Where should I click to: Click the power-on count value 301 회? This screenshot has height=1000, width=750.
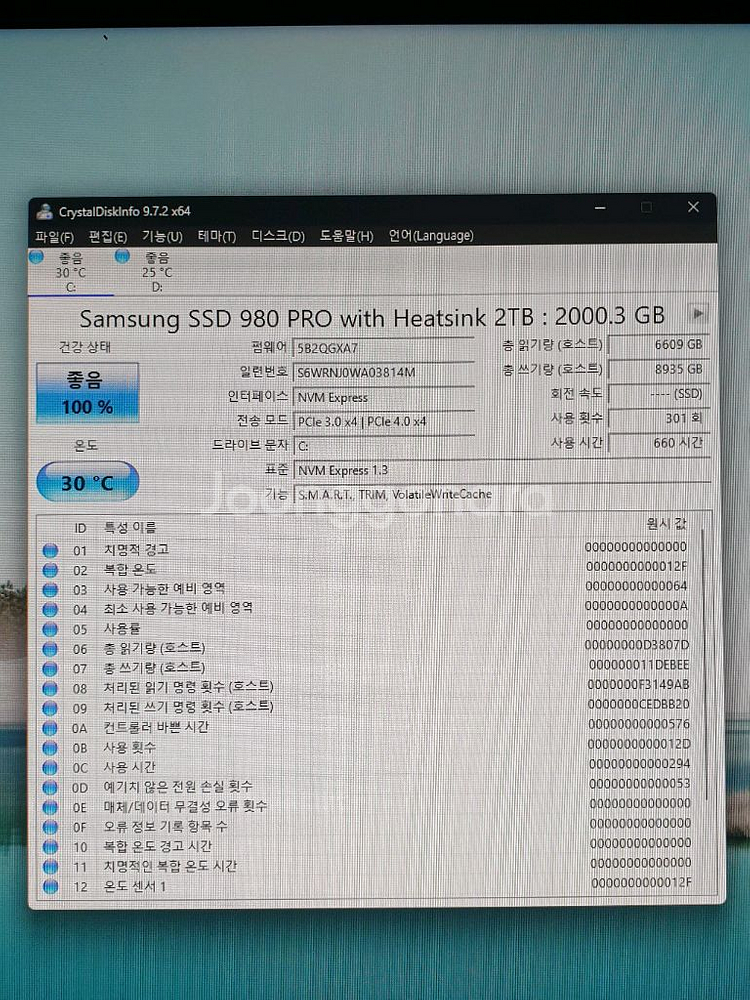click(659, 418)
